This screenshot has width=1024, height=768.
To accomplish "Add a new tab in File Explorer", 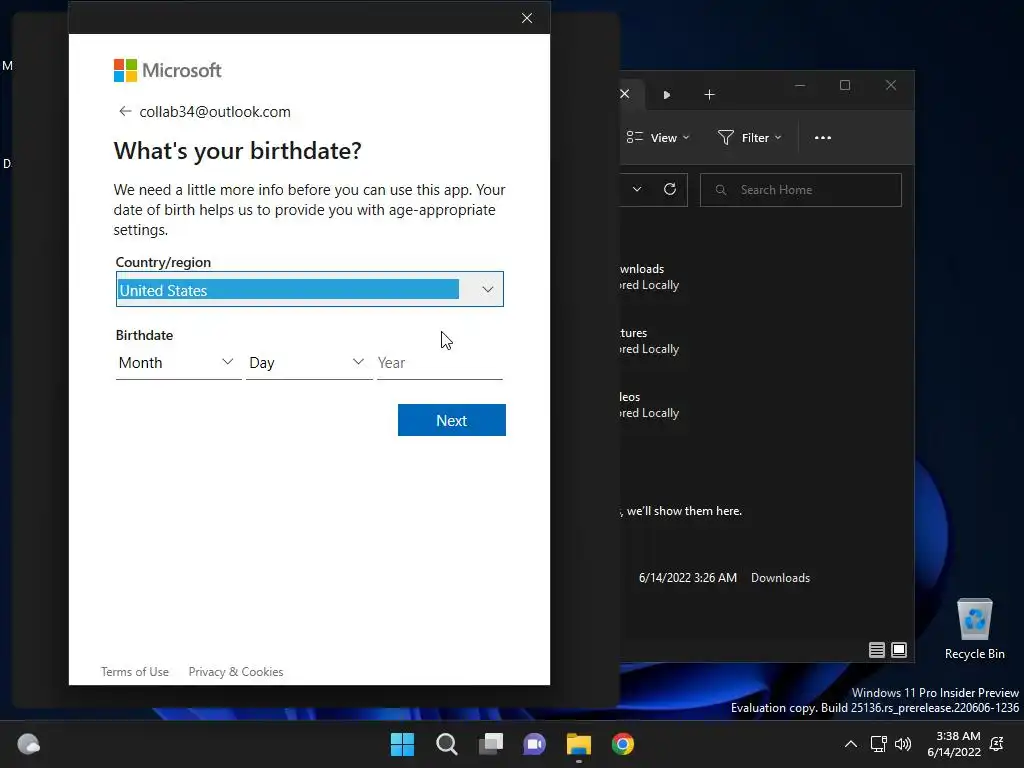I will (x=709, y=95).
